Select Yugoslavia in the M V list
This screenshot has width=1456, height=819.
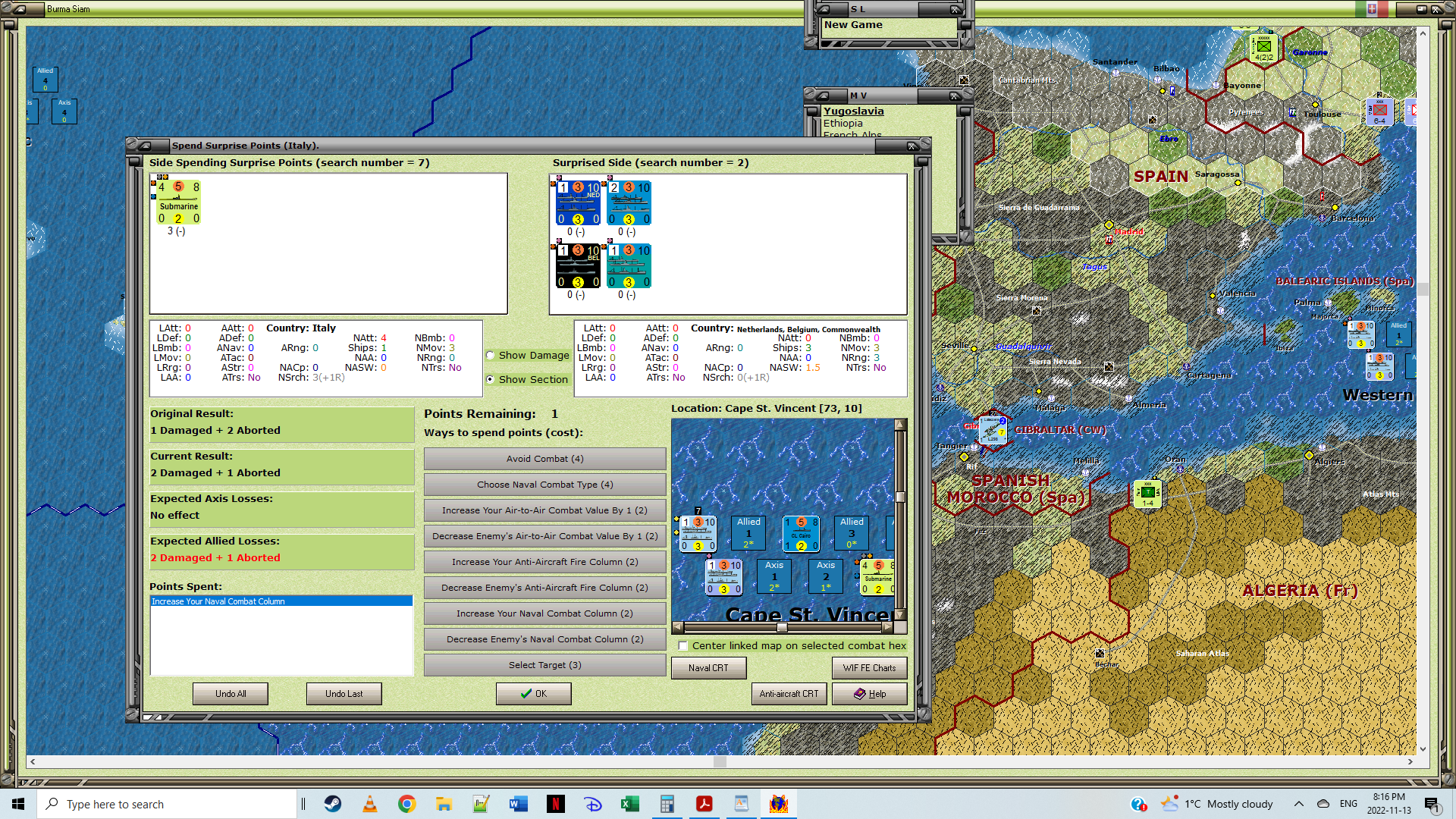(853, 111)
